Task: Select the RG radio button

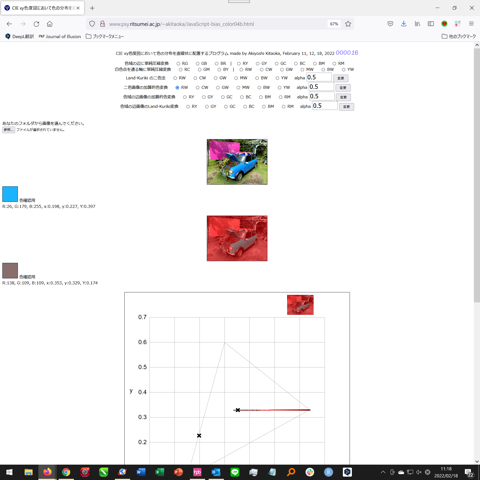Action: tap(178, 63)
